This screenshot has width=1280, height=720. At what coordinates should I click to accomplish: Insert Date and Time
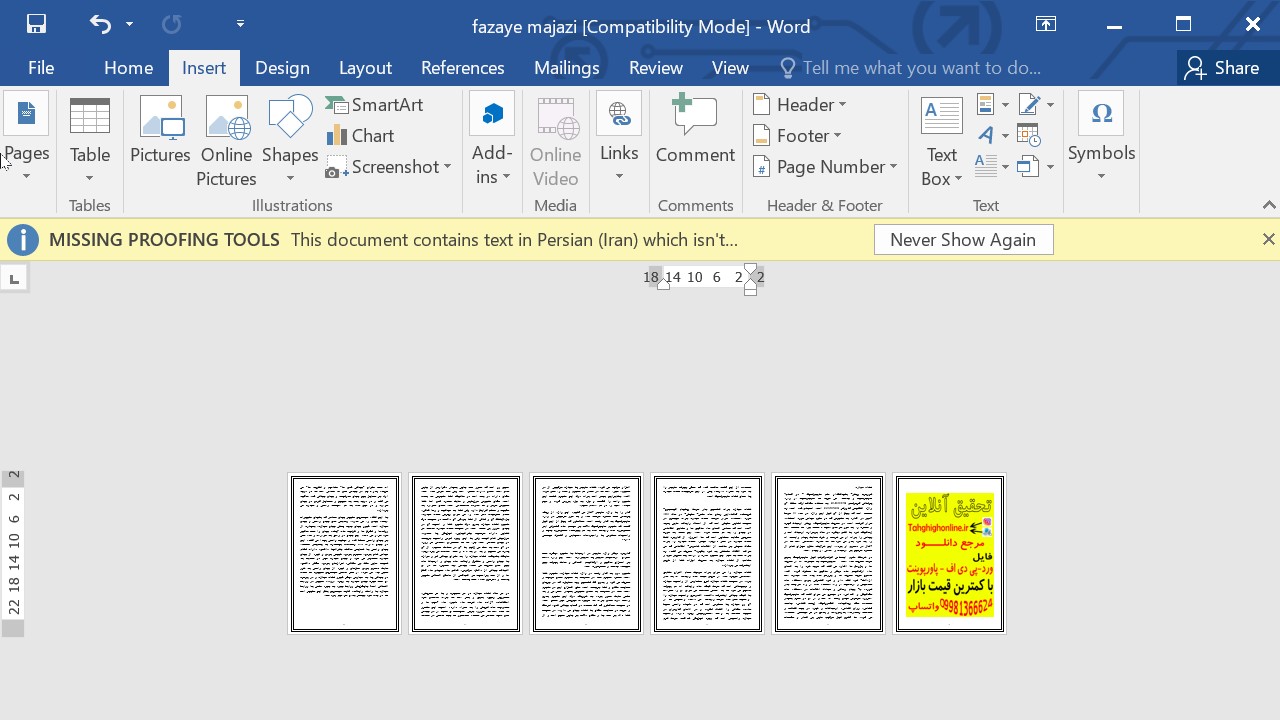(1028, 136)
